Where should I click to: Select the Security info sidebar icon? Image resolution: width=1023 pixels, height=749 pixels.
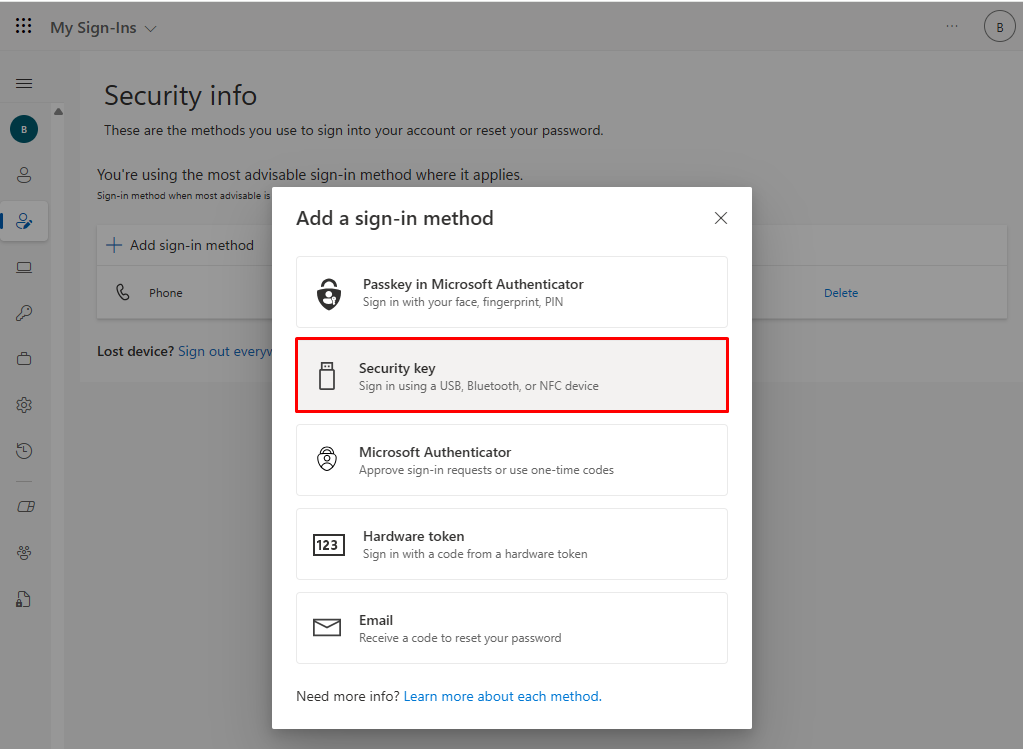[24, 221]
